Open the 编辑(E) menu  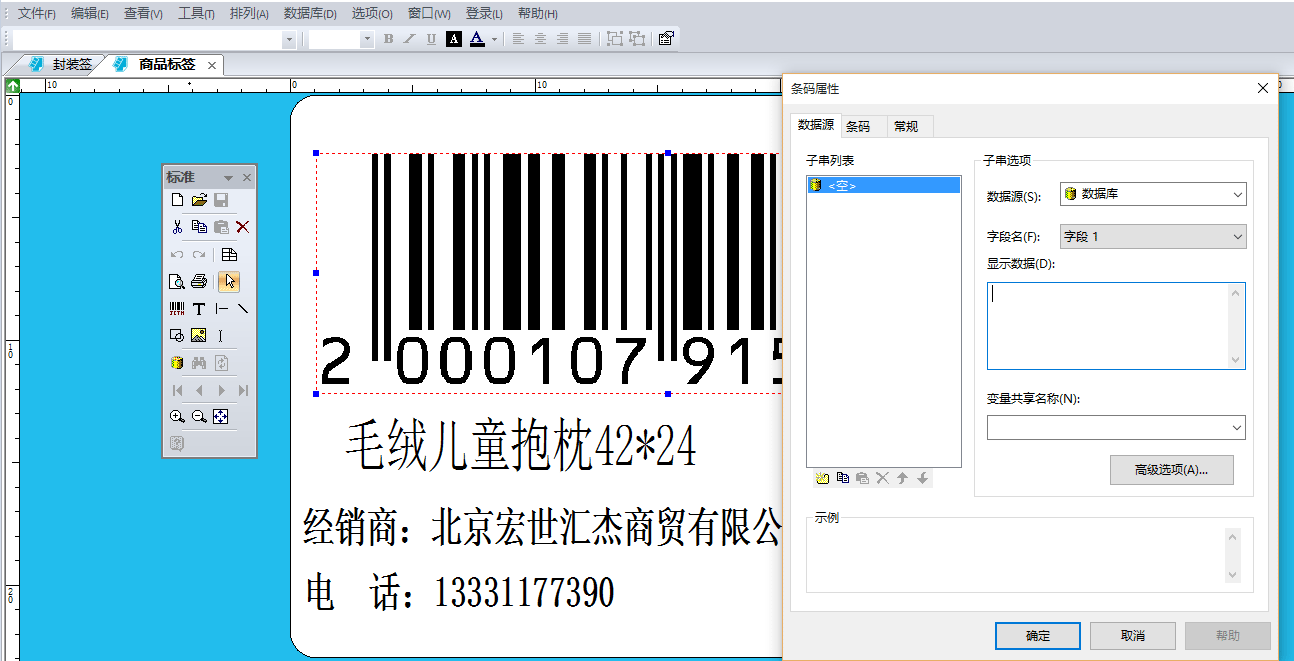click(x=90, y=14)
